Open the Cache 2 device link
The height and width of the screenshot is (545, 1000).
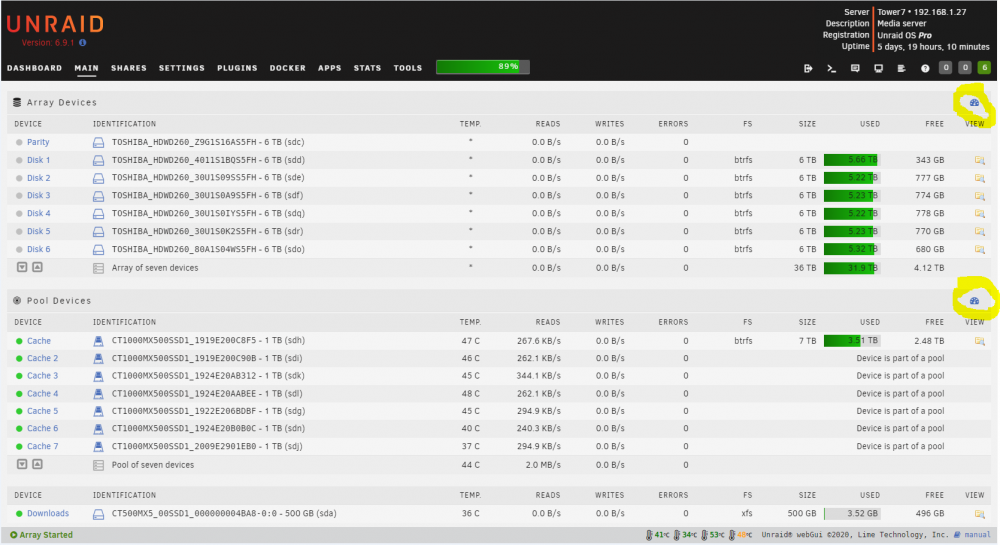point(43,358)
